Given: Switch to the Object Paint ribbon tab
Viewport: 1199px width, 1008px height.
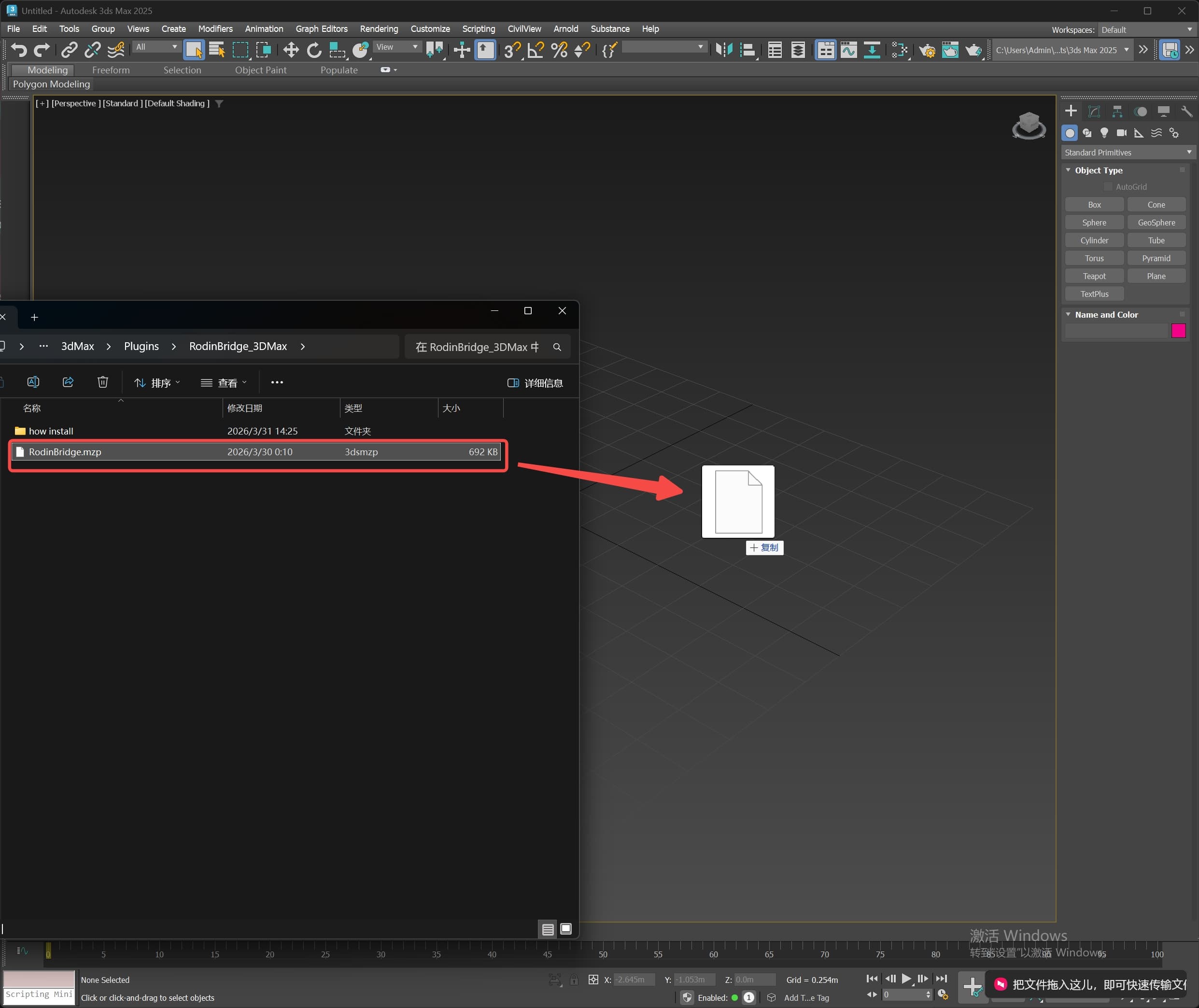Looking at the screenshot, I should [261, 70].
